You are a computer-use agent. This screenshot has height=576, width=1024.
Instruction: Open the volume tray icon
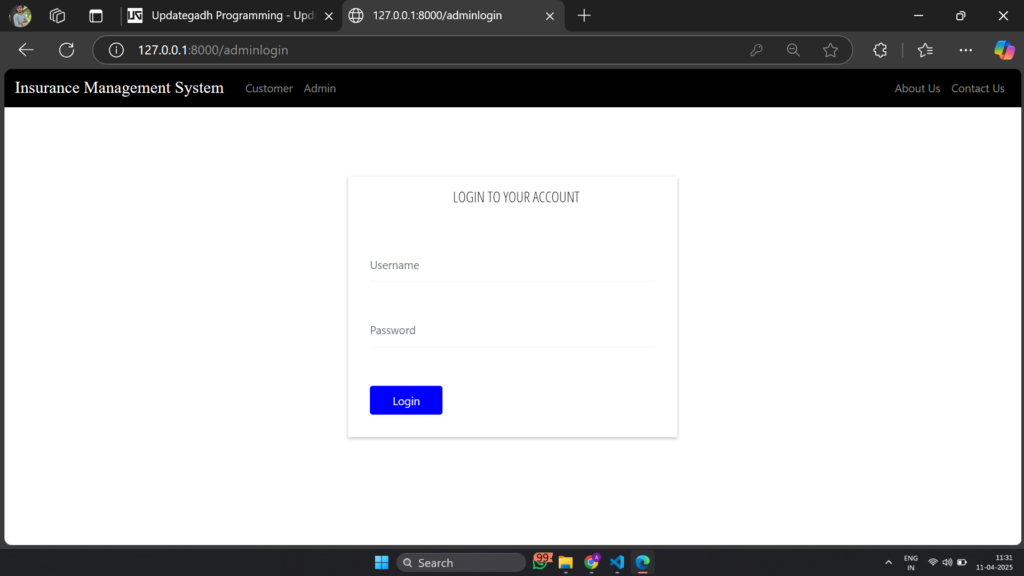[947, 562]
